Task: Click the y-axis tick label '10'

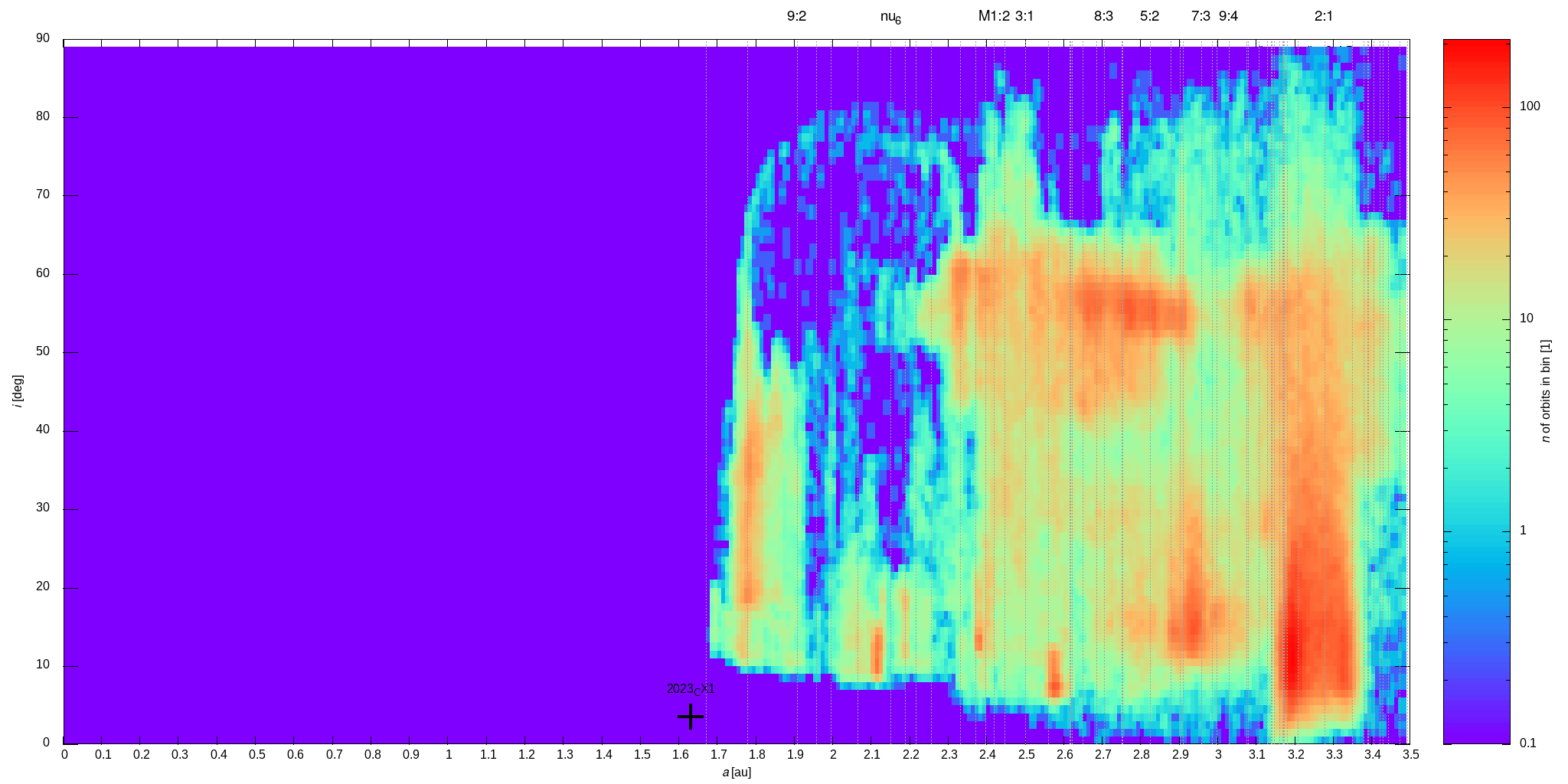Action: (42, 665)
